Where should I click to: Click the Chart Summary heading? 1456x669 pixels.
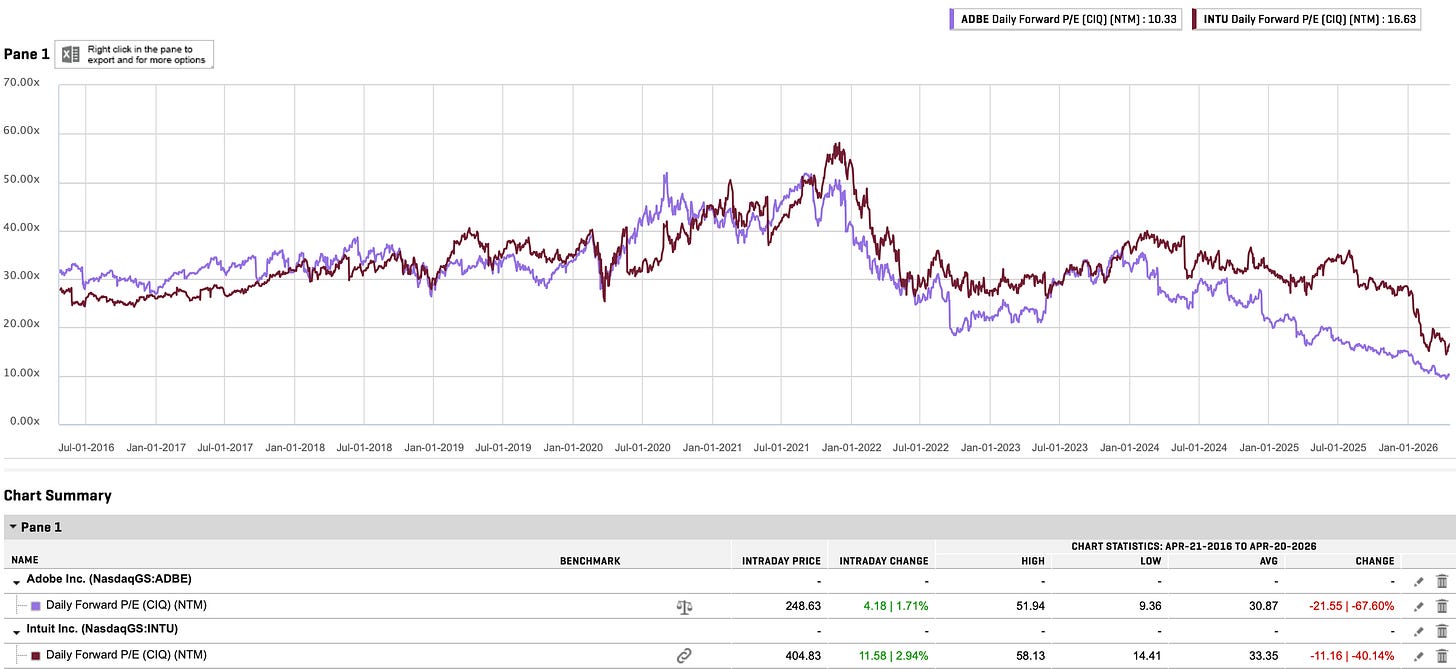pos(58,496)
